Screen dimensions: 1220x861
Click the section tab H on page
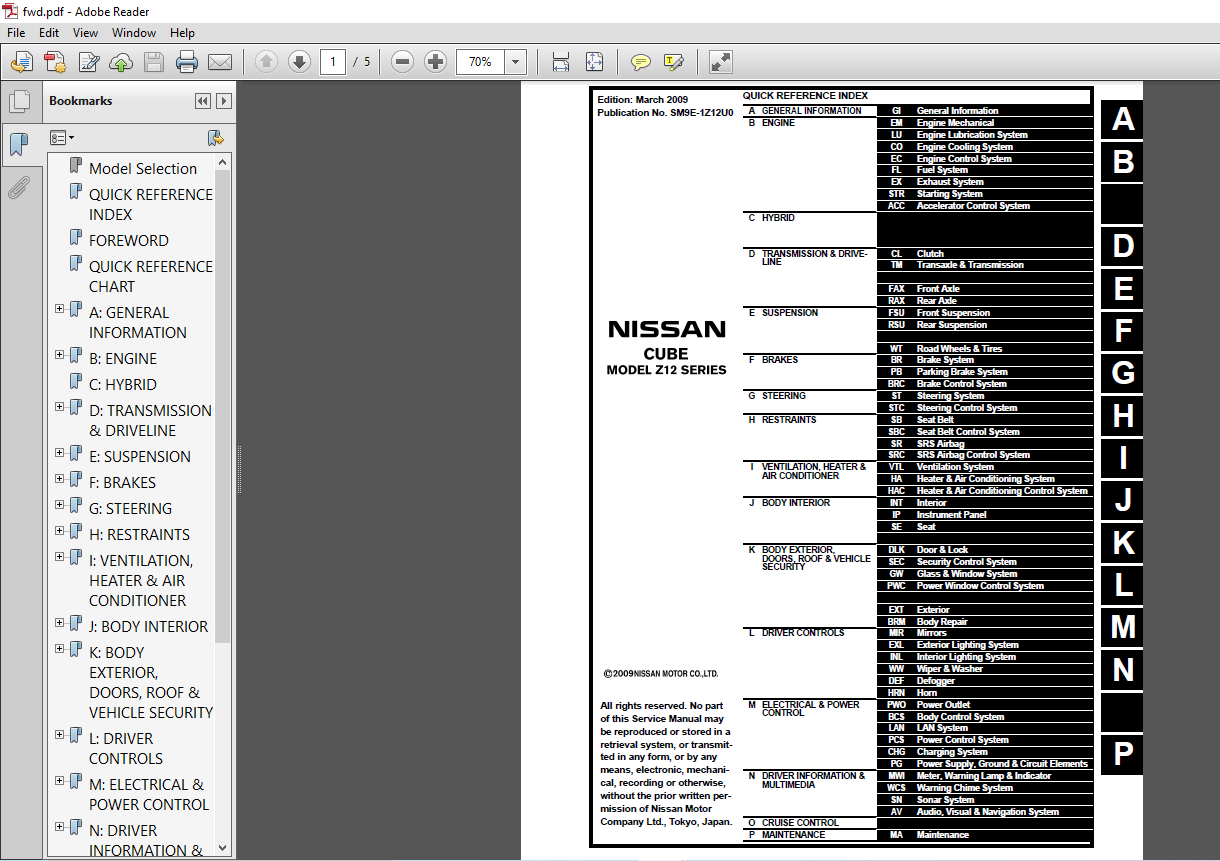click(x=1123, y=416)
